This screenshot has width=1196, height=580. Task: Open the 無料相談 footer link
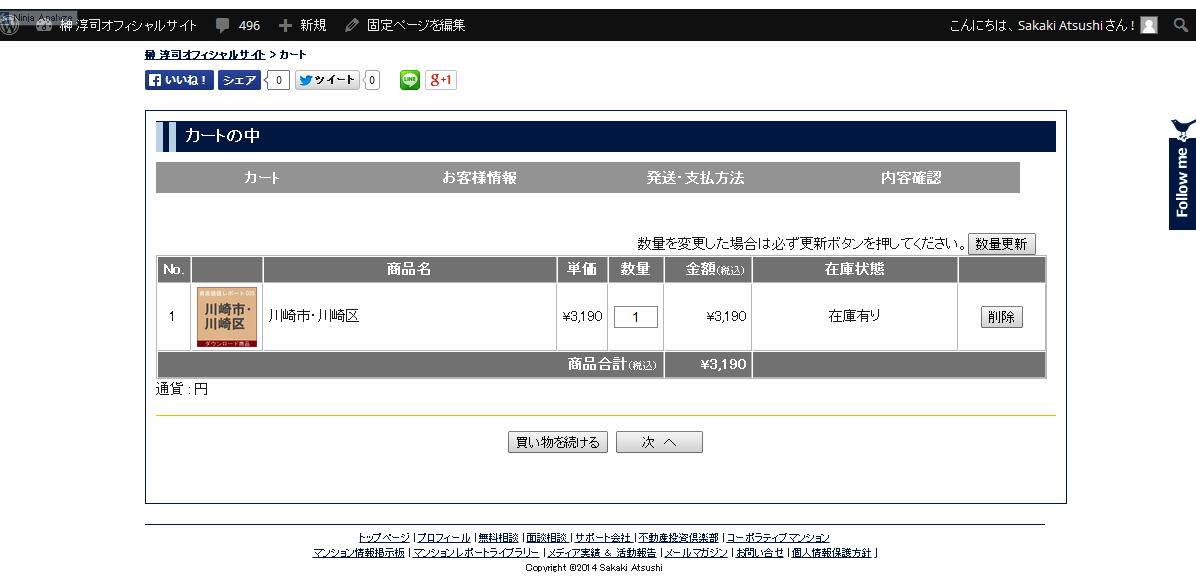click(496, 538)
